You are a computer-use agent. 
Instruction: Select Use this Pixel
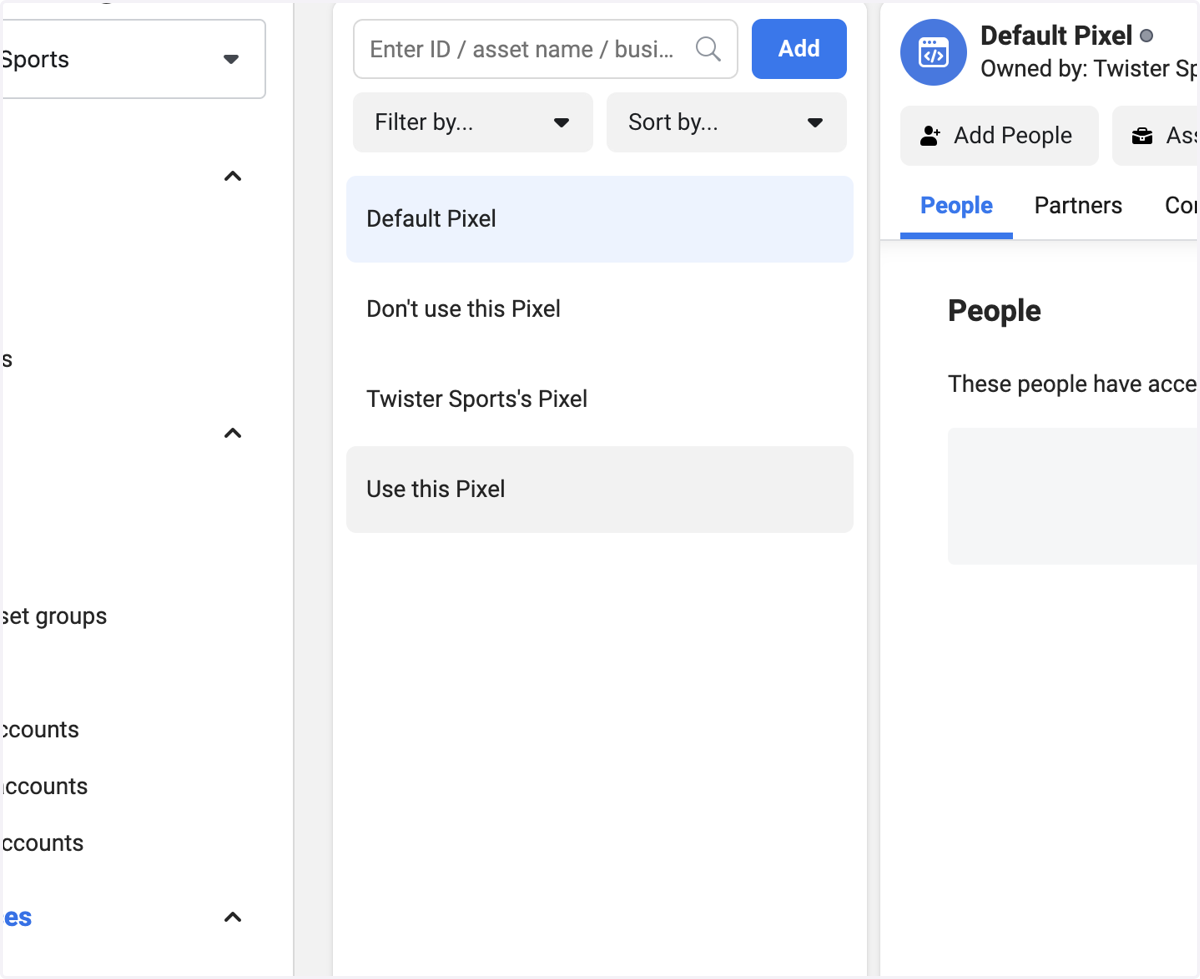point(600,489)
